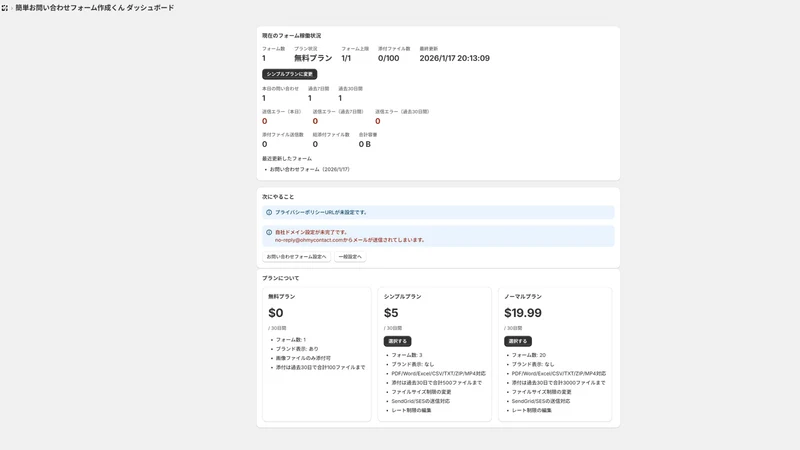Click the info icon in the privacy policy notice
The height and width of the screenshot is (450, 800).
269,212
